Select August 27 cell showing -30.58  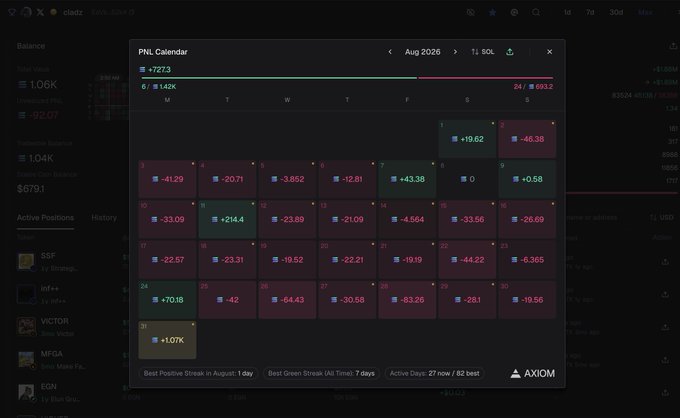[347, 300]
